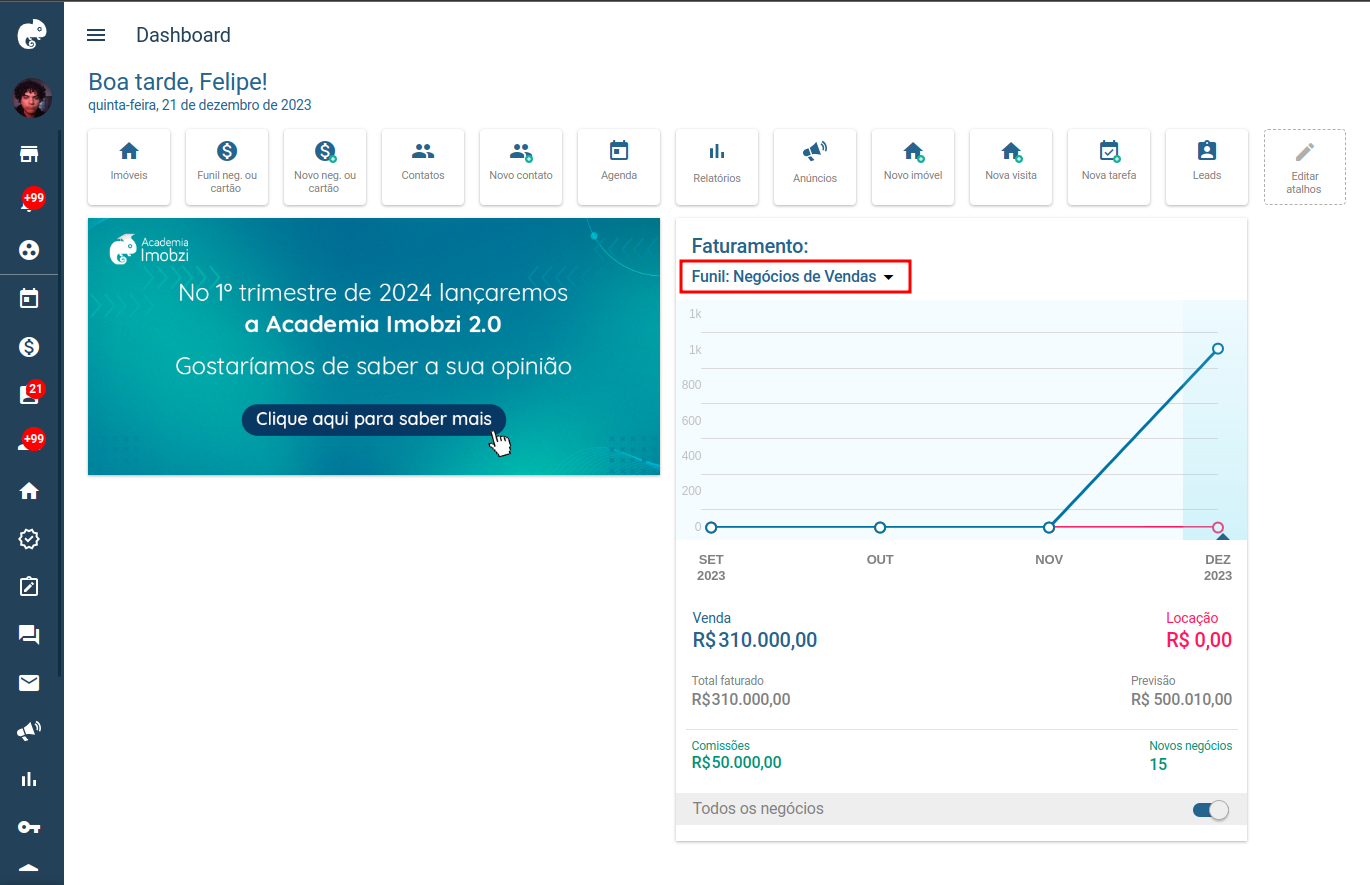Click the Locação value R$ 0,00
The image size is (1370, 885).
[x=1199, y=640]
